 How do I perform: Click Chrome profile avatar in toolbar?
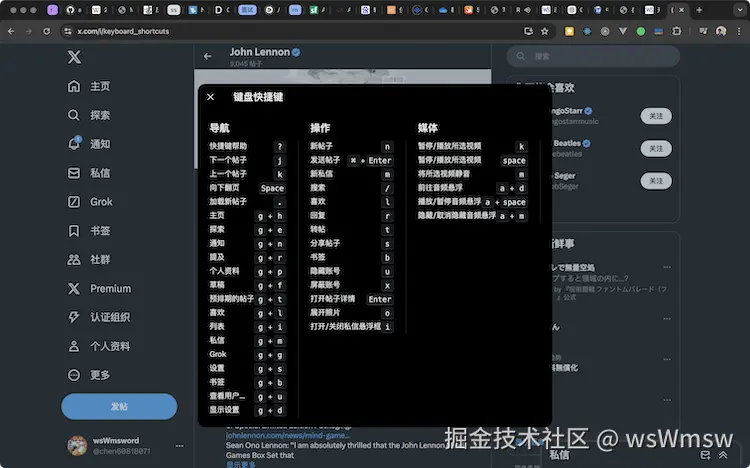(721, 31)
